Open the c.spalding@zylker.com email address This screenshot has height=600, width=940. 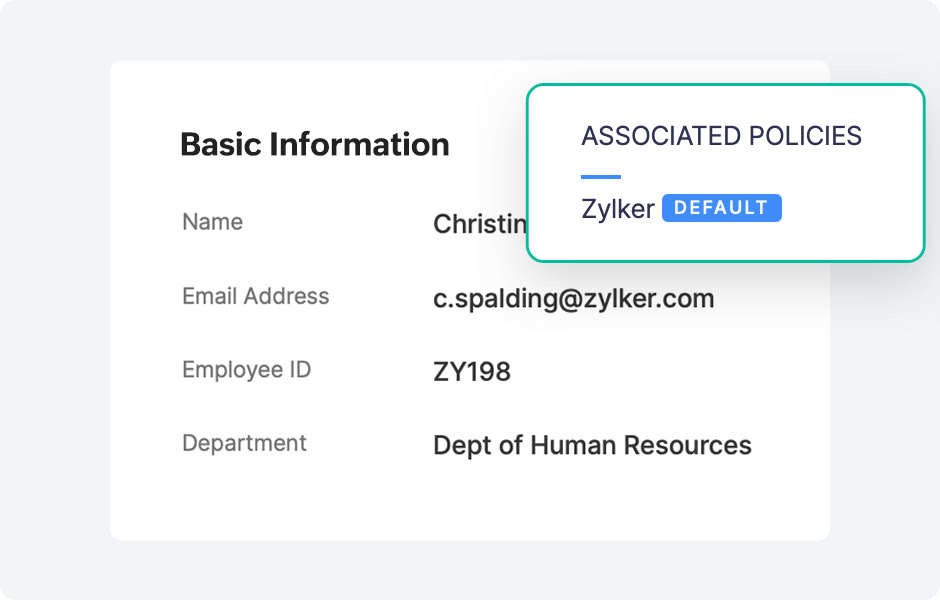[x=573, y=298]
